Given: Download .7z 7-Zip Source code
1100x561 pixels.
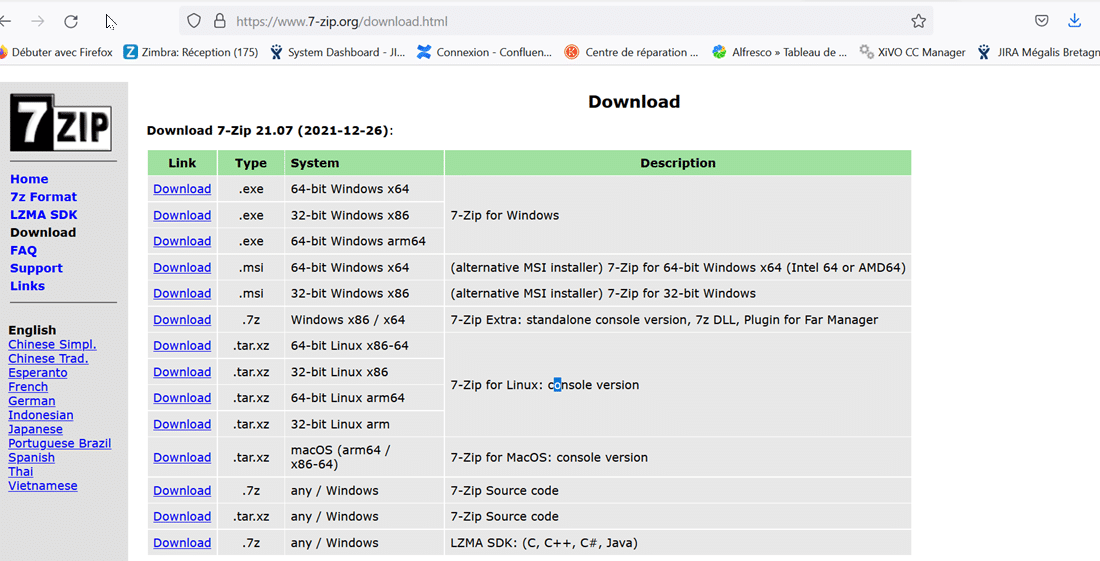Looking at the screenshot, I should pos(182,490).
